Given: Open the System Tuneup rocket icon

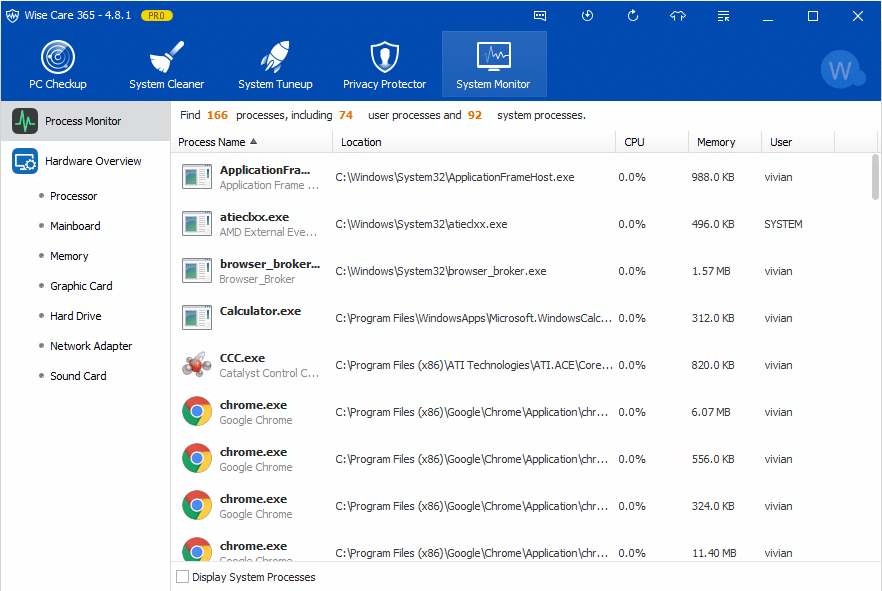Looking at the screenshot, I should (x=275, y=57).
